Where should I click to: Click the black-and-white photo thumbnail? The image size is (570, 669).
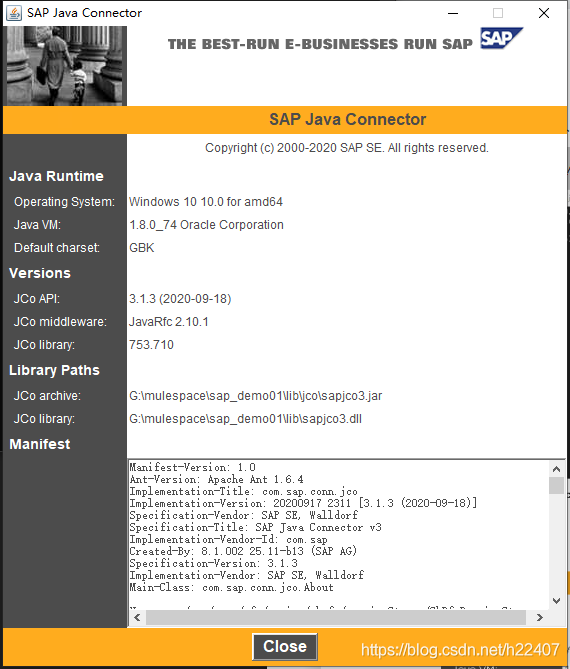64,66
